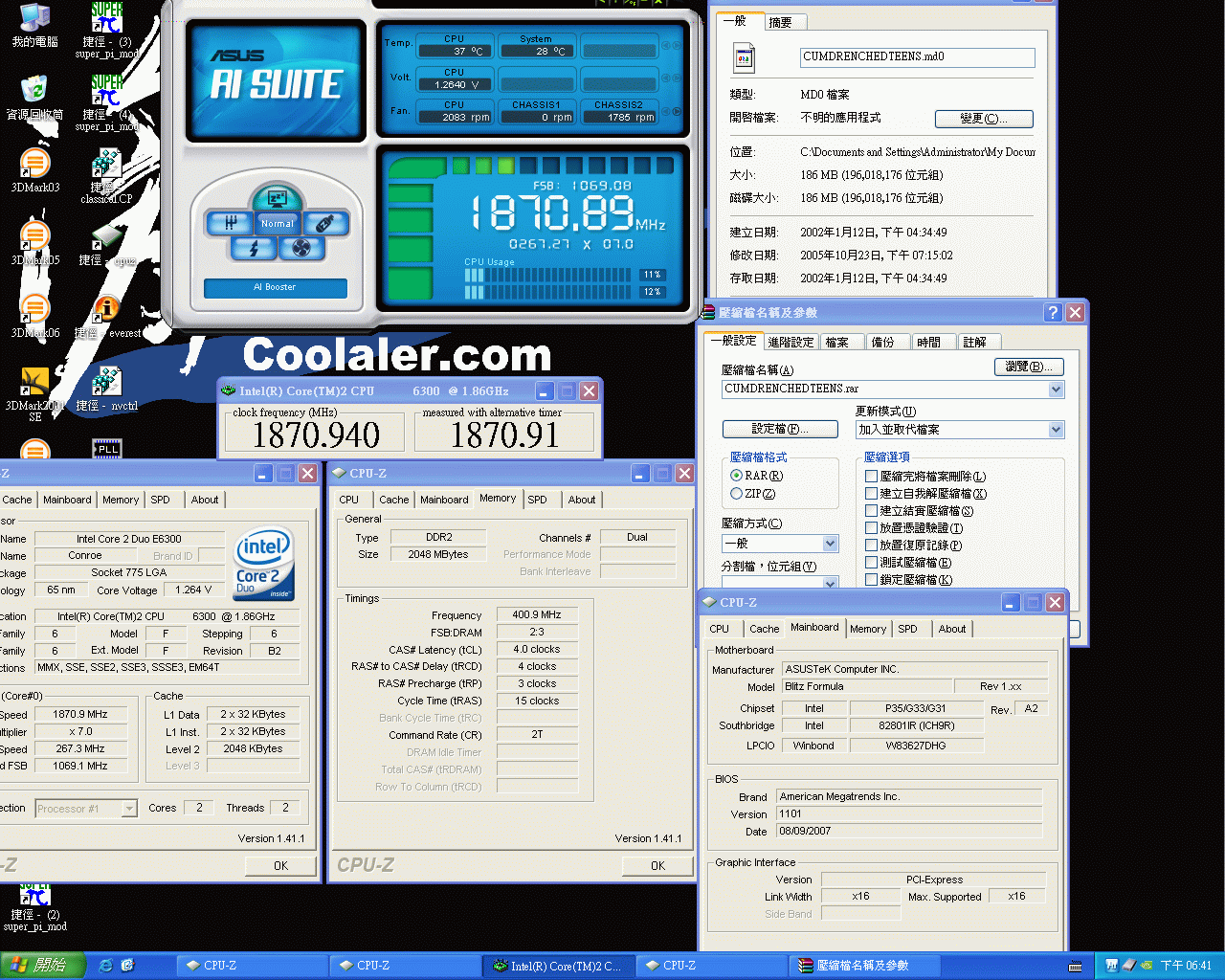
Task: Enable 放置復原記錄 checkbox
Action: (871, 545)
